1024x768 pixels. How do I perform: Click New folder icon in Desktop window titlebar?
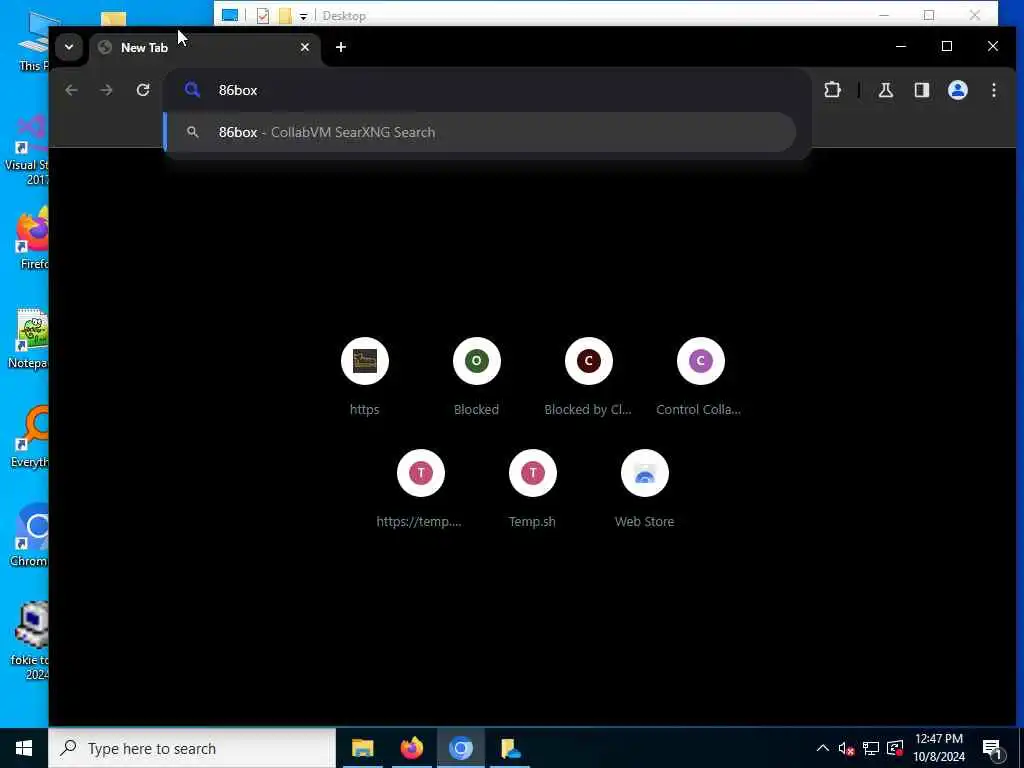click(x=285, y=16)
